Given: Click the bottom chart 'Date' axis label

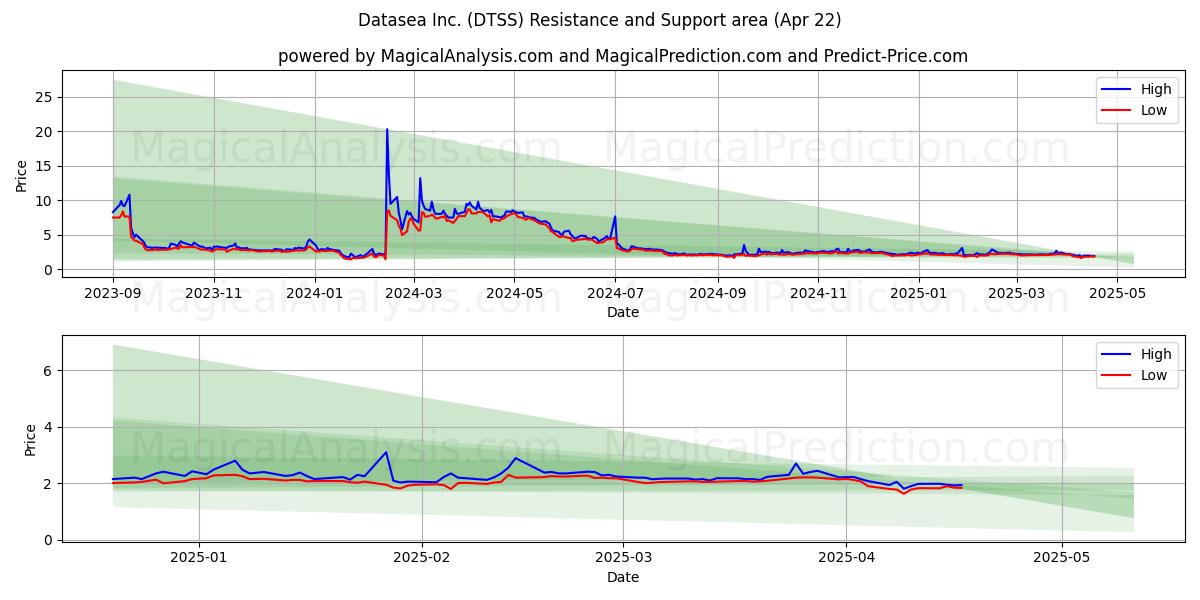Looking at the screenshot, I should click(623, 577).
